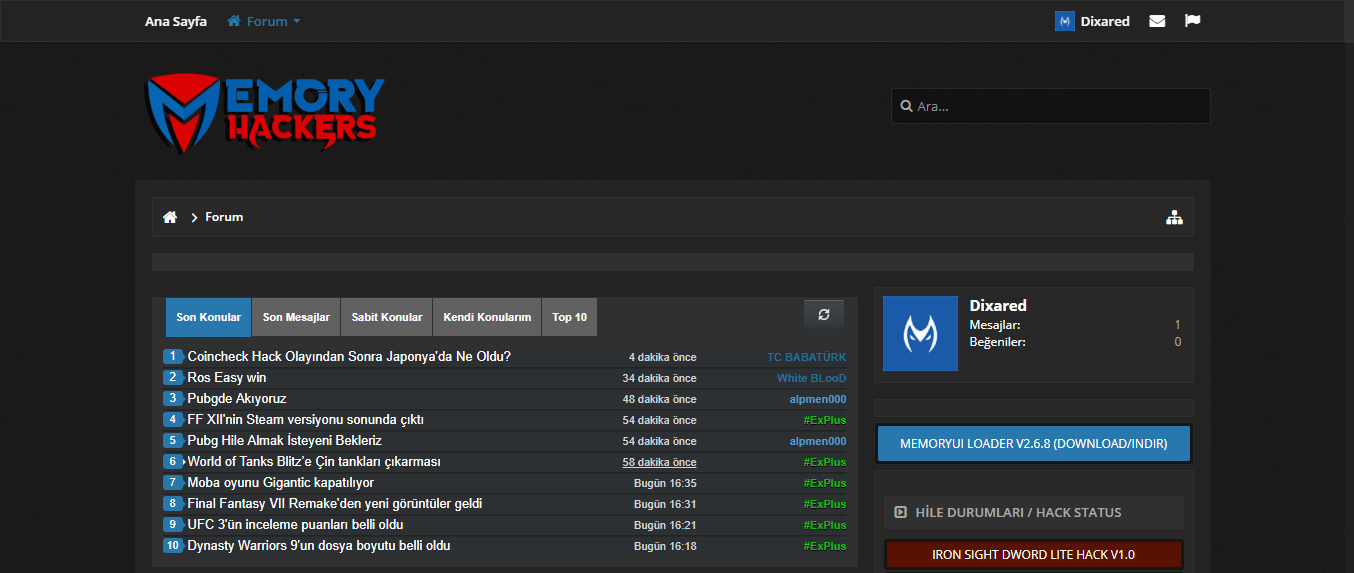The width and height of the screenshot is (1354, 573).
Task: Open #ExPlus profile on FF XII'nin row
Action: click(824, 420)
